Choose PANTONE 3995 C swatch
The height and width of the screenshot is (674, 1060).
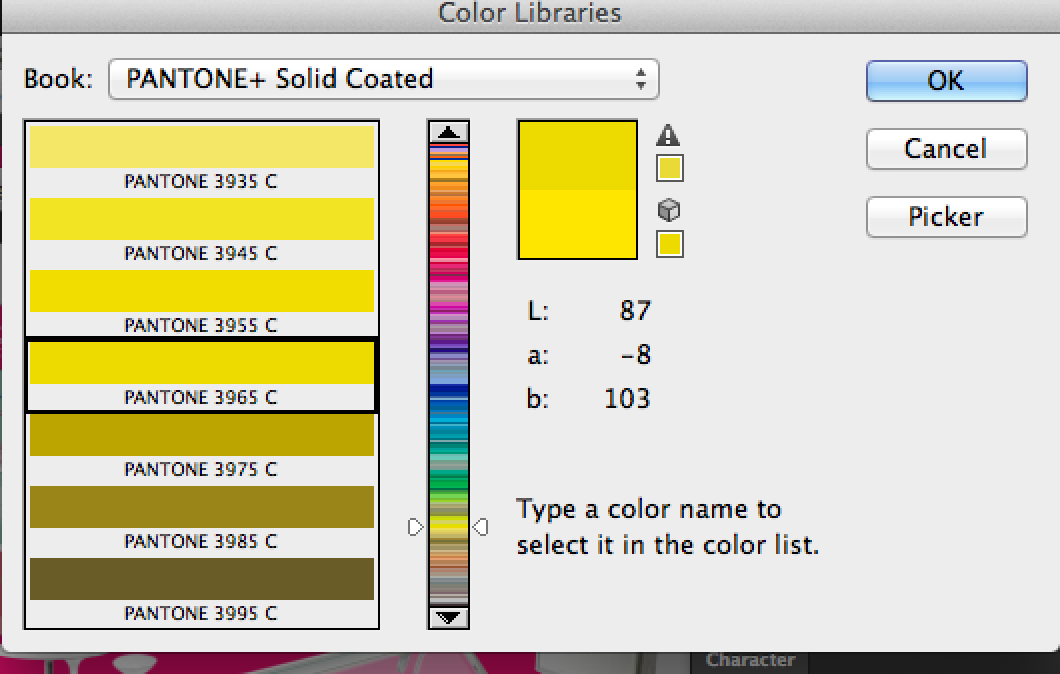pyautogui.click(x=202, y=580)
